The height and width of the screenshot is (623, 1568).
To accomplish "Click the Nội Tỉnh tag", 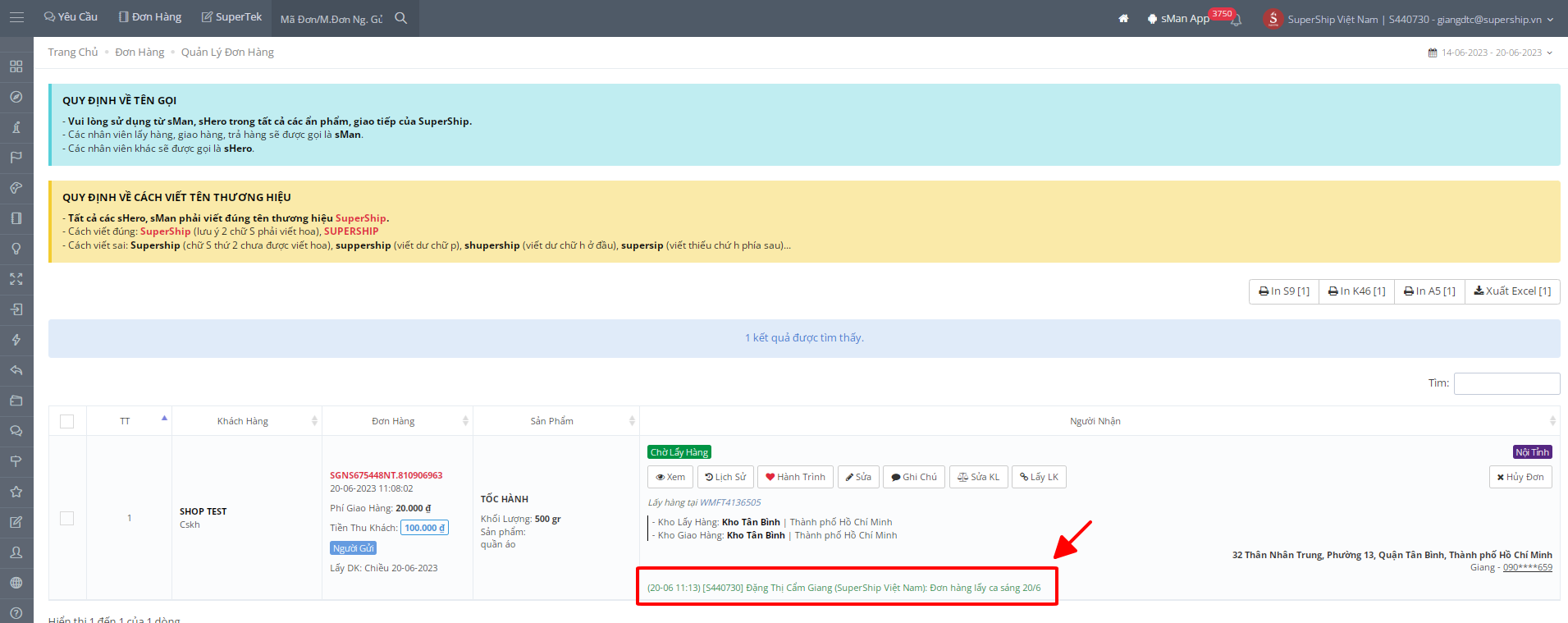I will click(x=1532, y=452).
